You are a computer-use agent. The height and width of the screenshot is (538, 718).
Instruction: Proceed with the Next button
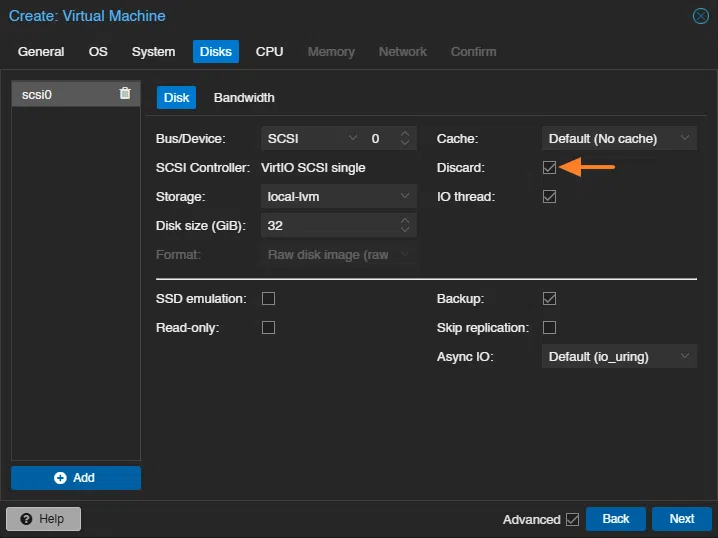[681, 519]
